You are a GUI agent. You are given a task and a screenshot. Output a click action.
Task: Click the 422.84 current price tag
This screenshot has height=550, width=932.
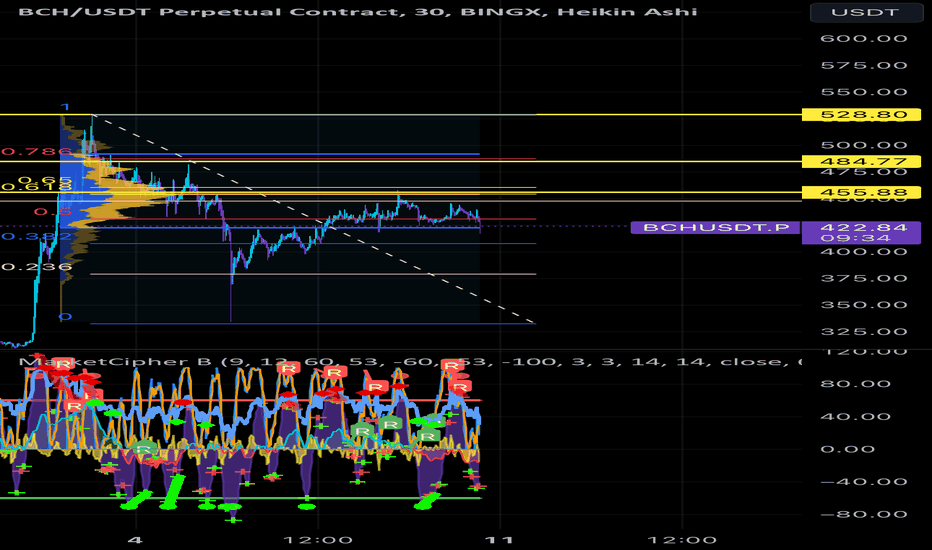(x=862, y=227)
